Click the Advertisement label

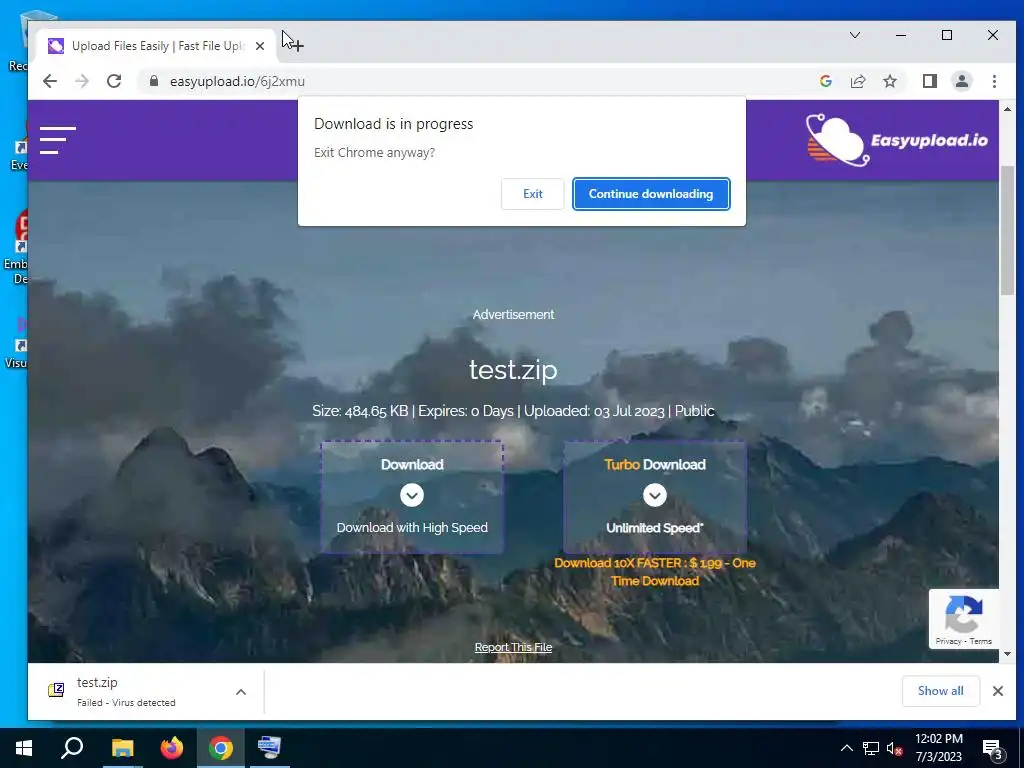[x=513, y=314]
